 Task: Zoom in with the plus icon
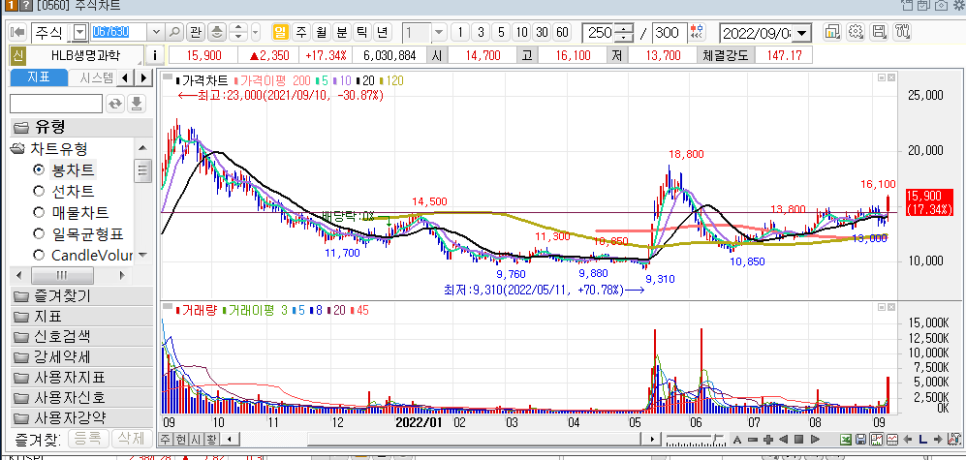point(768,440)
